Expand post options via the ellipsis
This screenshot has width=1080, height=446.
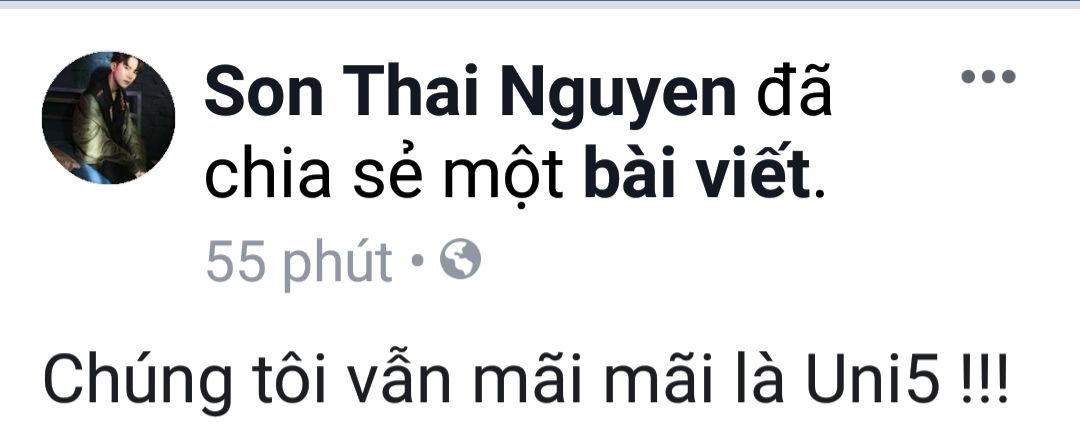[x=988, y=76]
